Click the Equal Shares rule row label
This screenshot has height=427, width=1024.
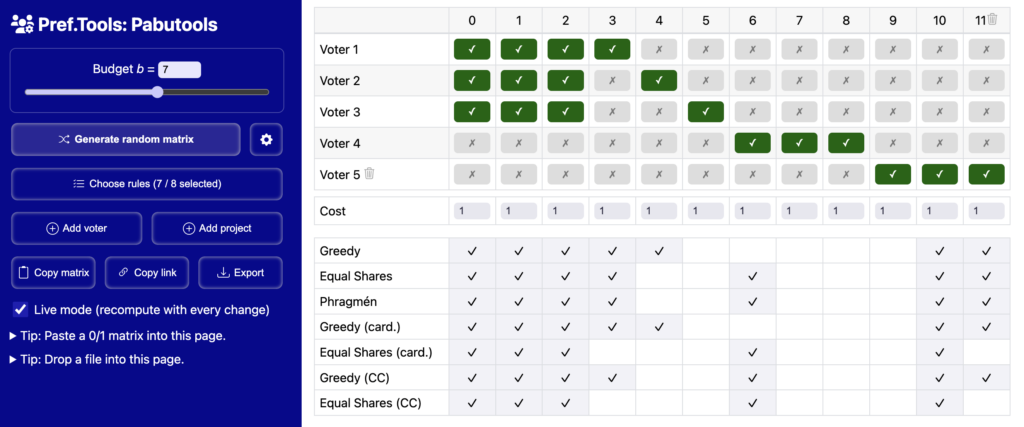point(356,276)
